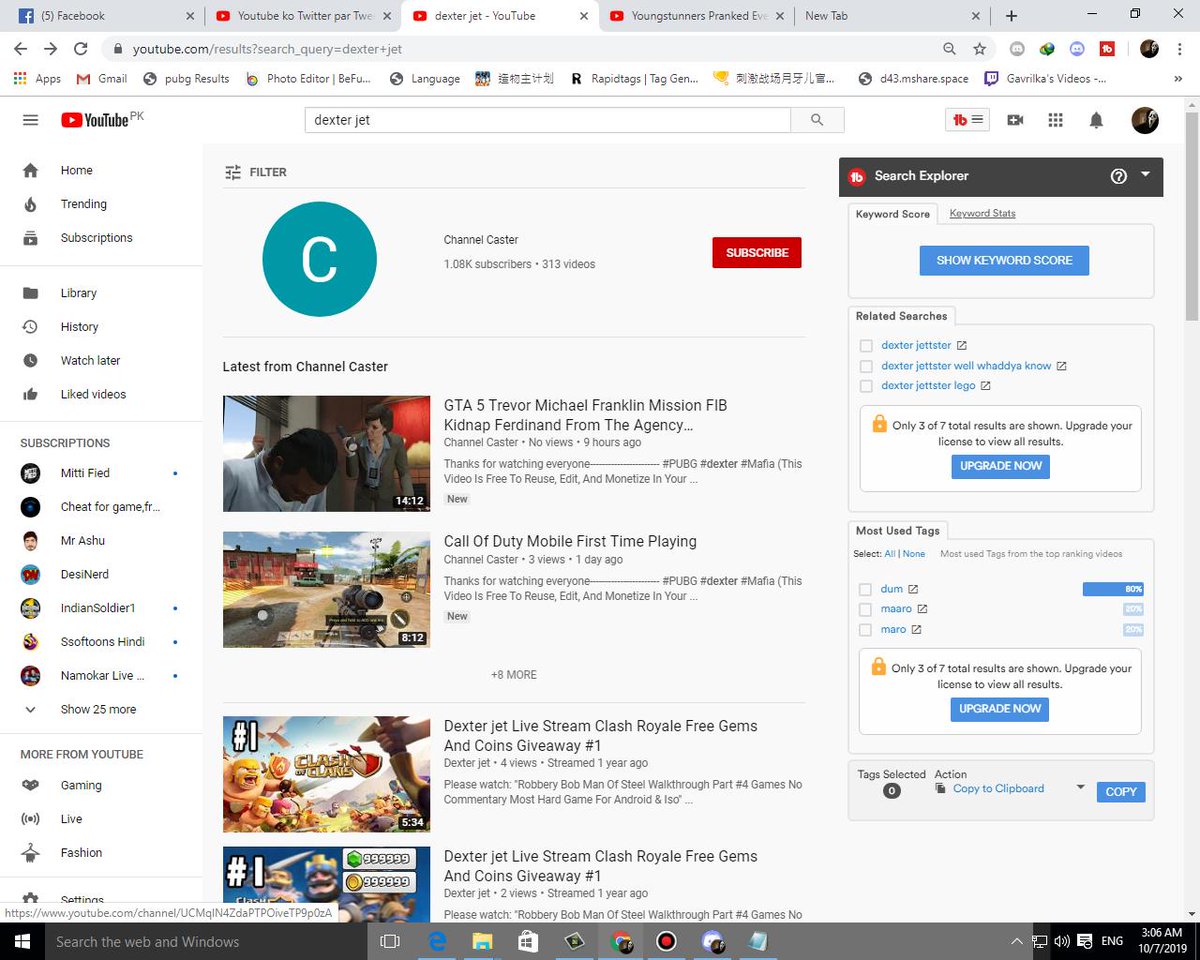This screenshot has height=960, width=1200.
Task: Go back with the browser back arrow
Action: [20, 48]
